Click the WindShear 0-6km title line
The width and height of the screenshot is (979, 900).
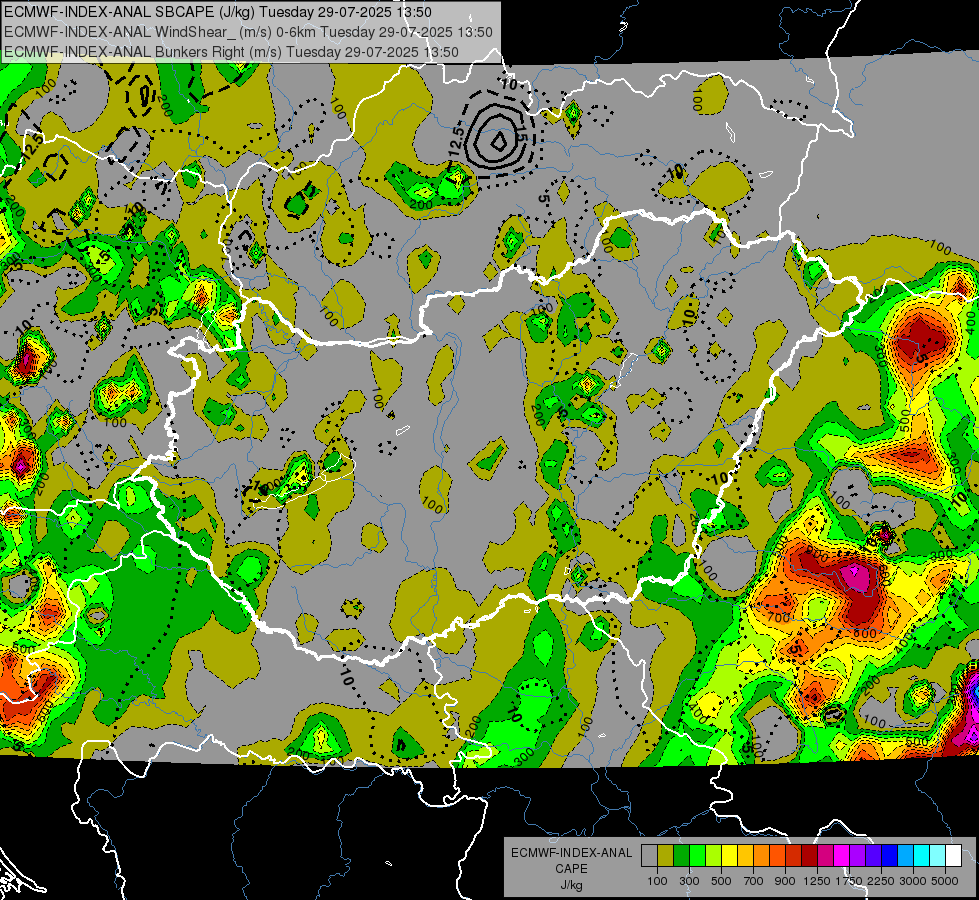[x=248, y=32]
